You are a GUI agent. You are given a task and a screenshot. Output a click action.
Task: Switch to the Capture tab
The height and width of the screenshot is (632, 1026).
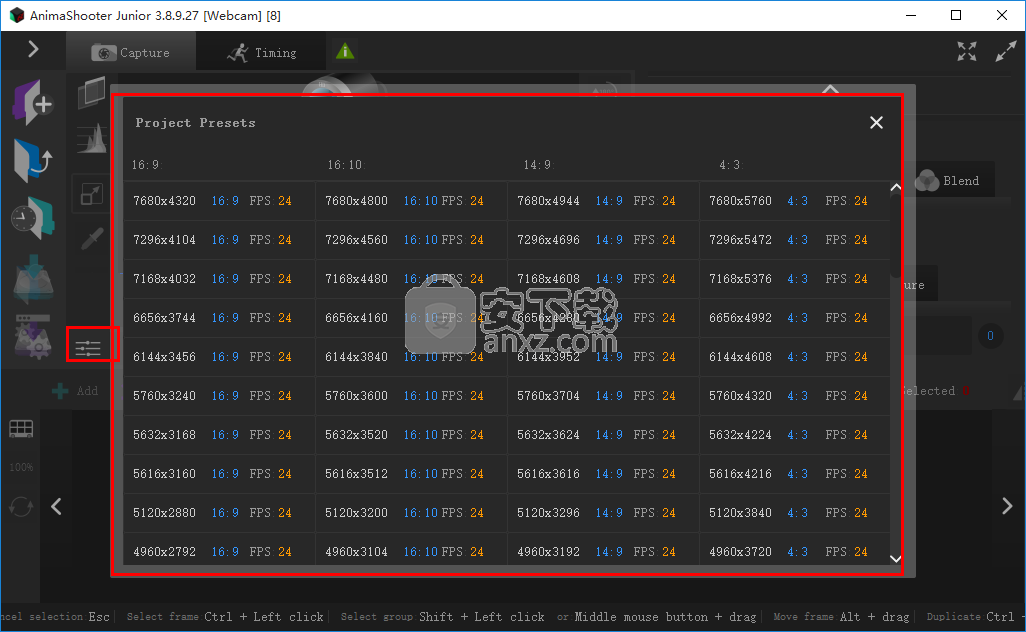pos(131,52)
